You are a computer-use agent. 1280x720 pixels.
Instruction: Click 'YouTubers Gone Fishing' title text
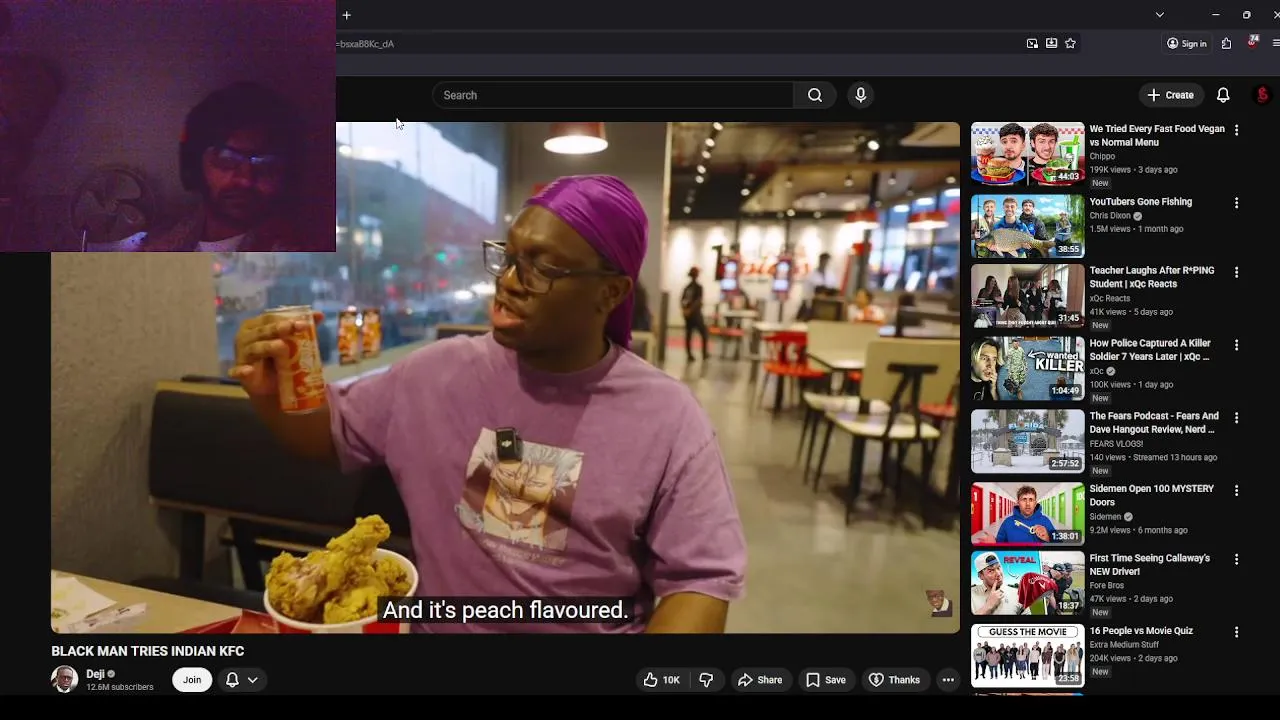point(1140,202)
